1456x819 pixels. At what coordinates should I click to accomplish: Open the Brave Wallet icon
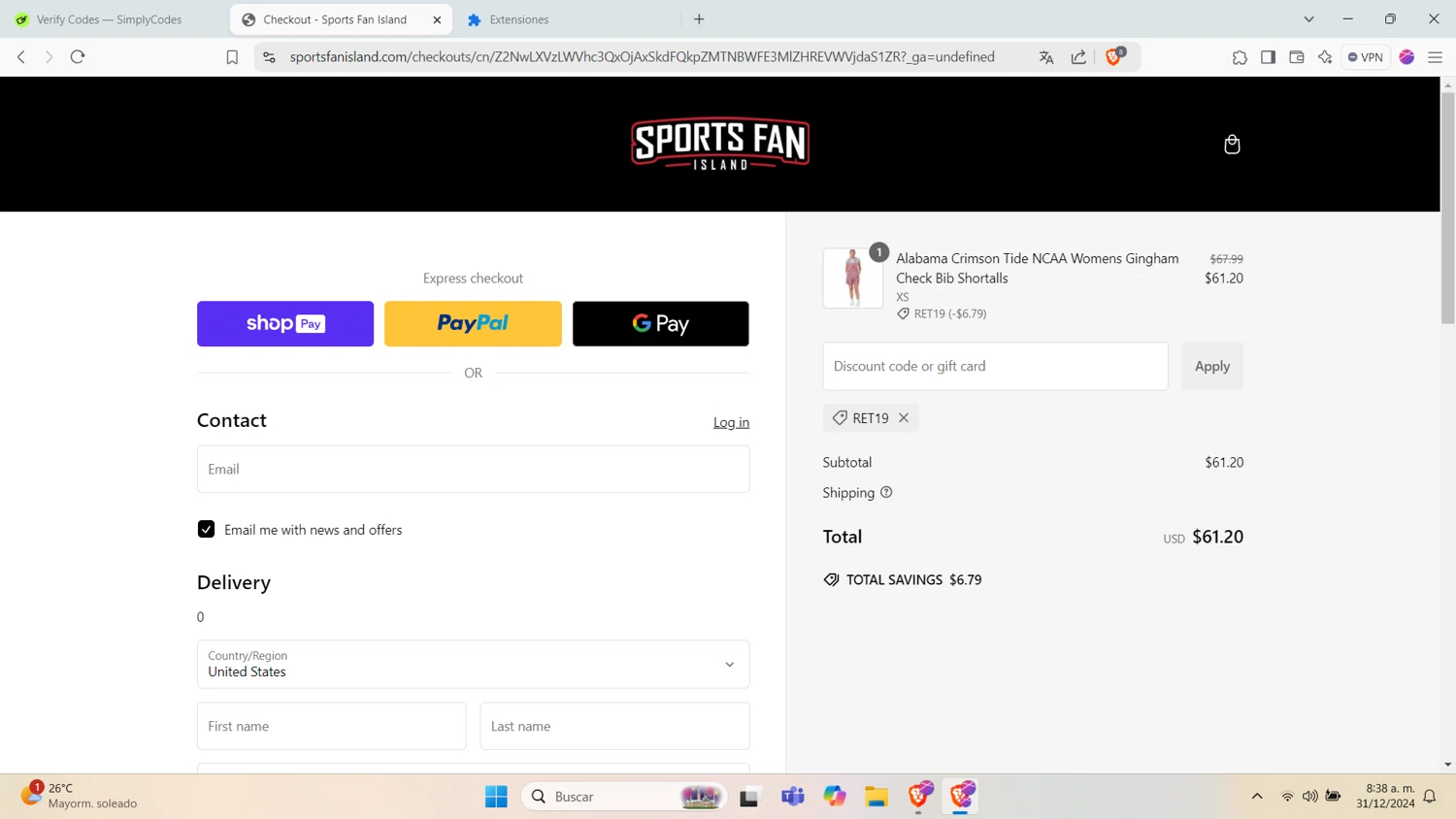1296,57
